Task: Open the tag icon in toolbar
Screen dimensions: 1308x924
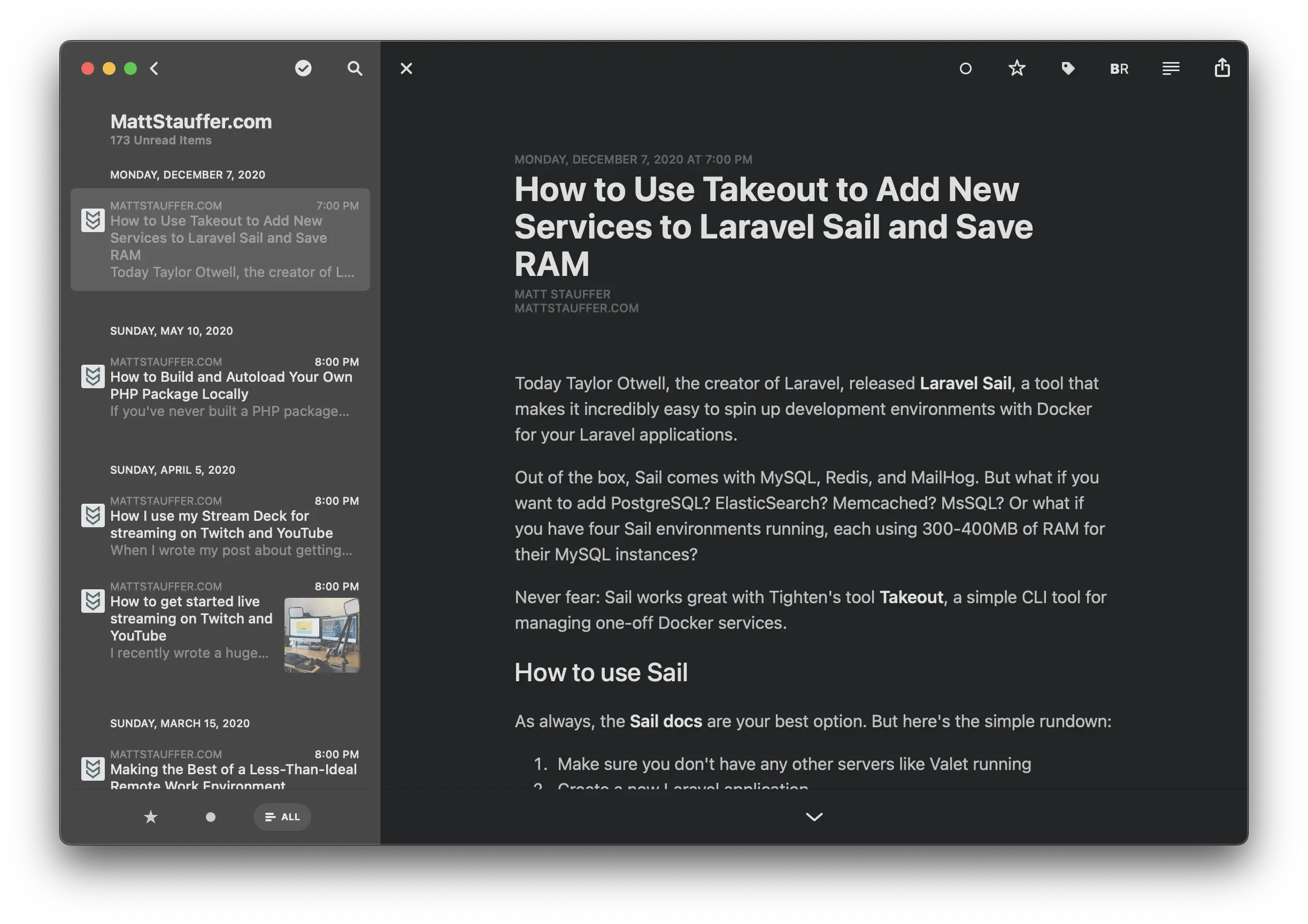Action: 1068,68
